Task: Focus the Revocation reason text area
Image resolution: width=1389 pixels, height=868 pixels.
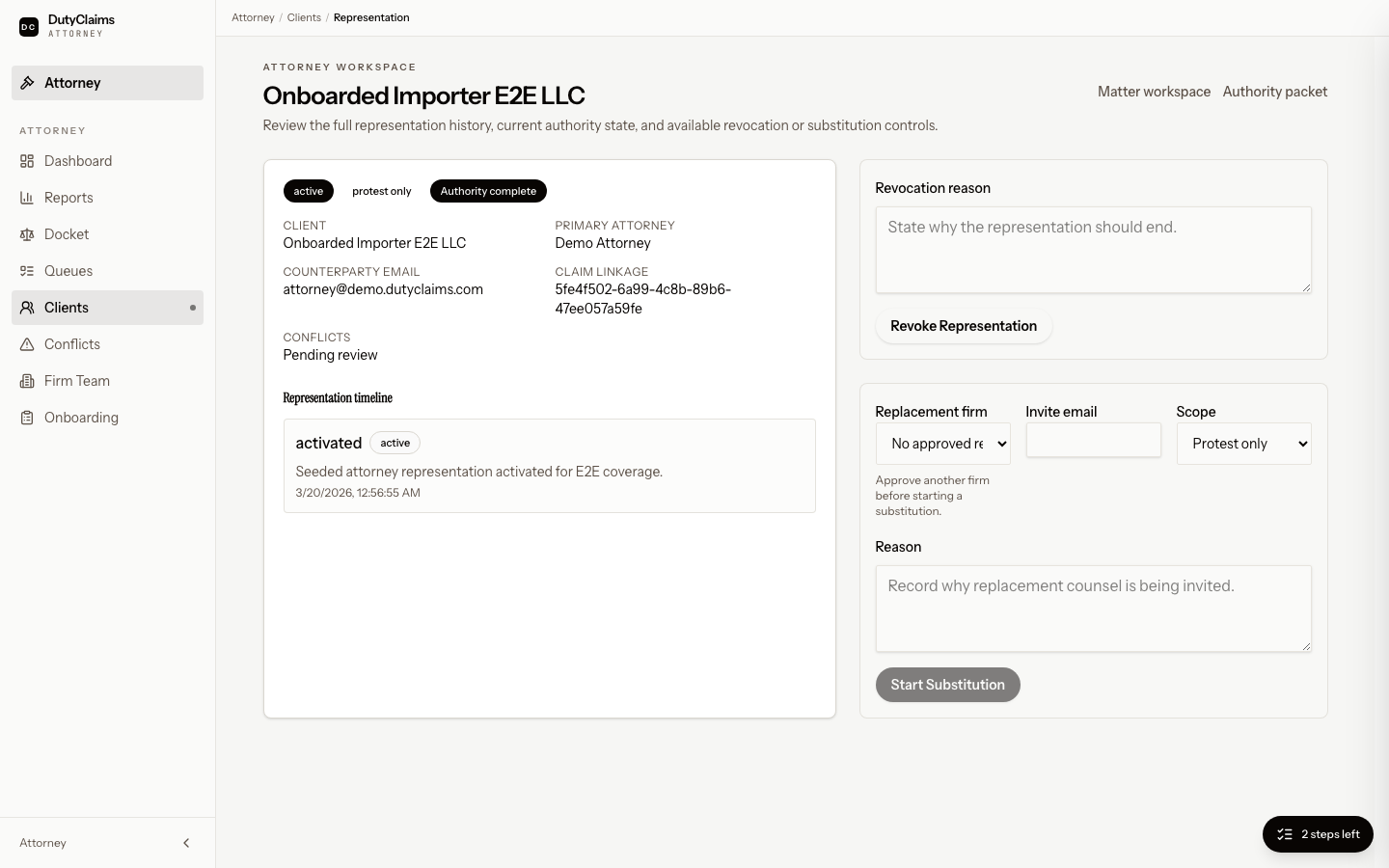Action: (x=1094, y=250)
